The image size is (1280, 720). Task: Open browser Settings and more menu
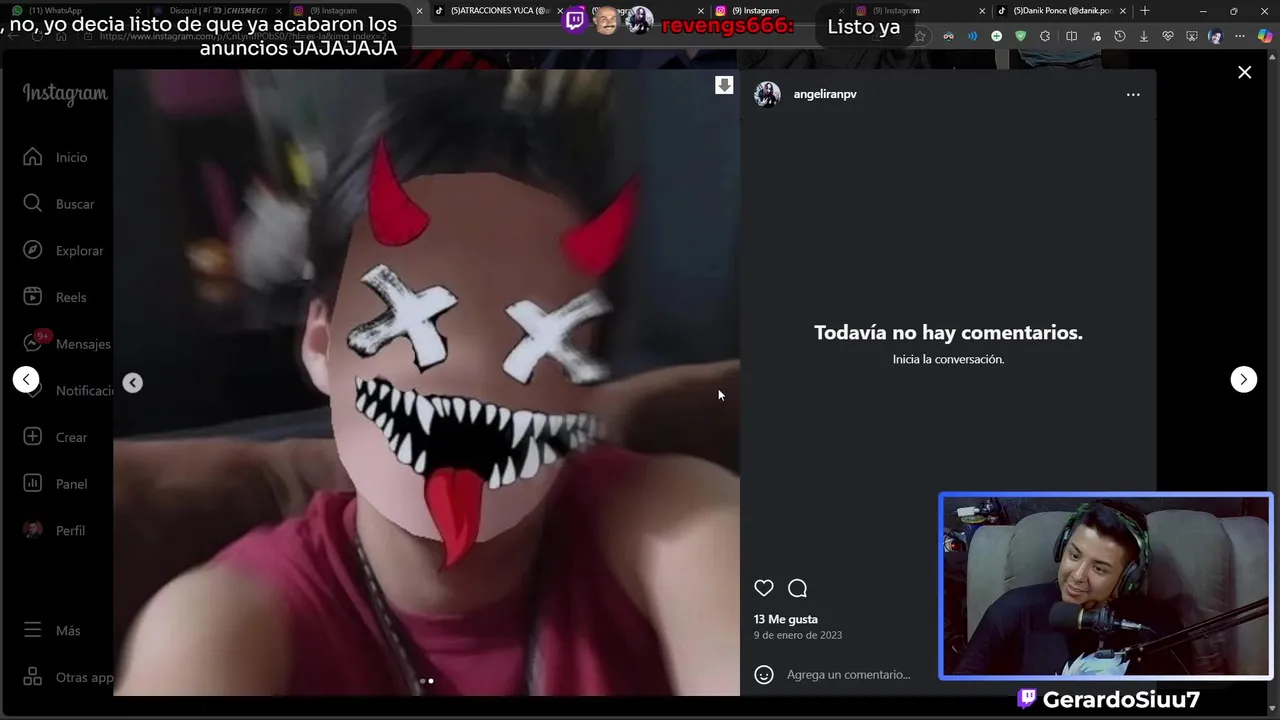click(x=1240, y=36)
